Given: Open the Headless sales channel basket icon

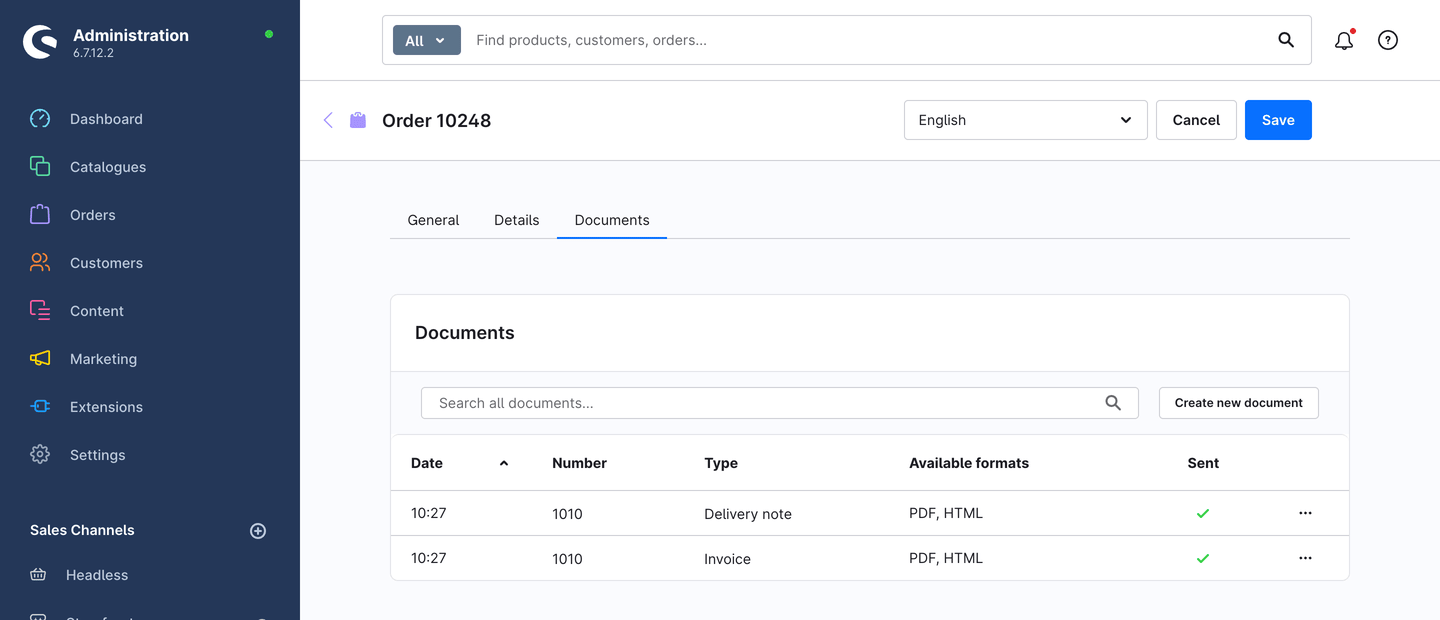Looking at the screenshot, I should pyautogui.click(x=38, y=575).
